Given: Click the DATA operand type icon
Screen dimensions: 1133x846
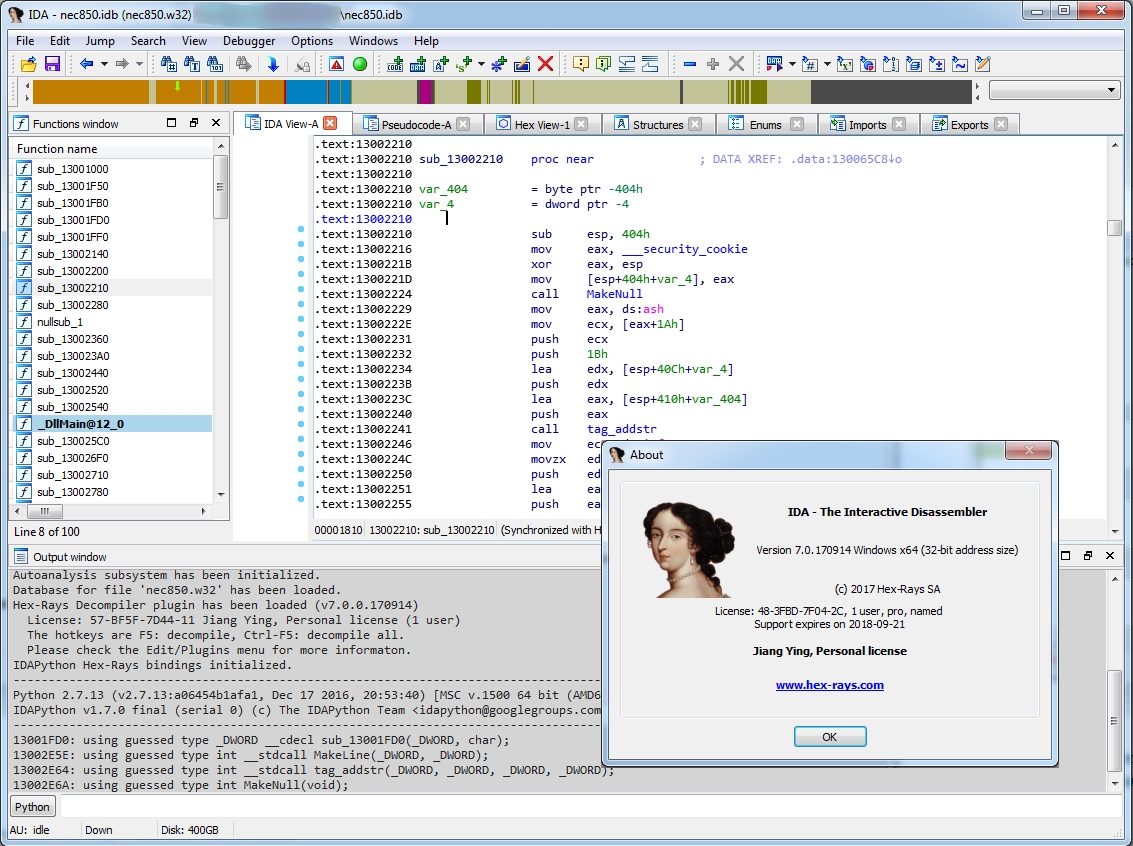Looking at the screenshot, I should coord(775,64).
